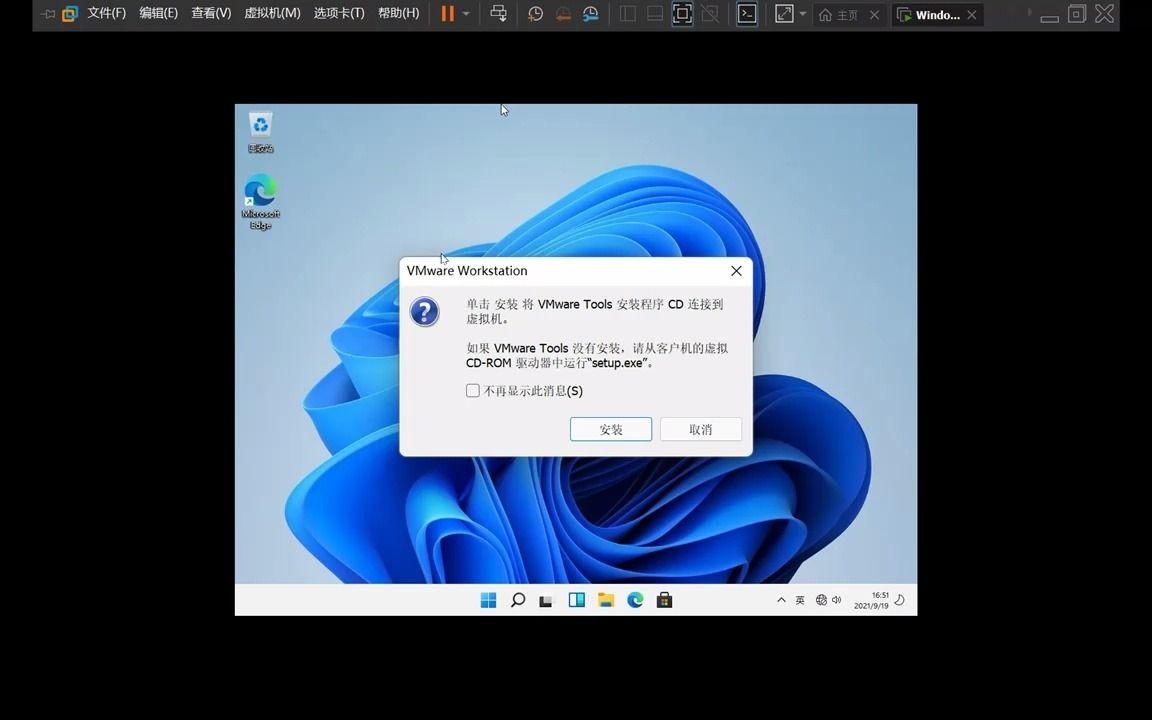1152x720 pixels.
Task: Select the Microsoft Edge desktop shortcut
Action: (x=261, y=201)
